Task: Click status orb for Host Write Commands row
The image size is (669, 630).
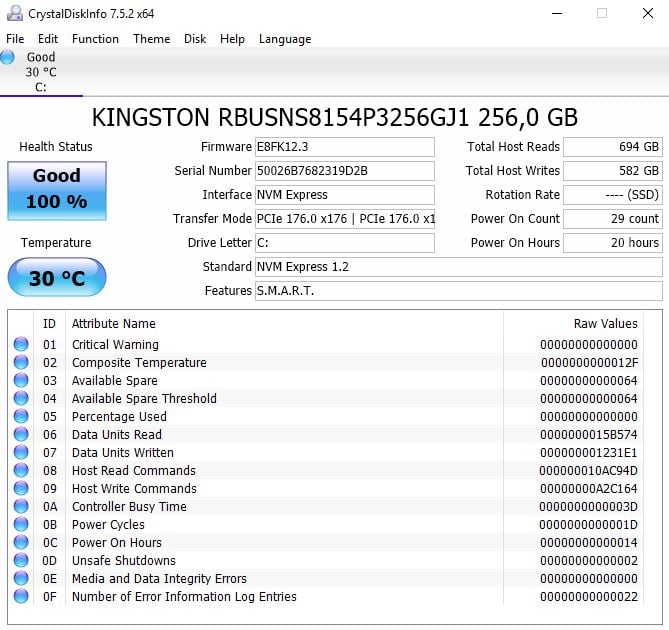Action: point(21,488)
